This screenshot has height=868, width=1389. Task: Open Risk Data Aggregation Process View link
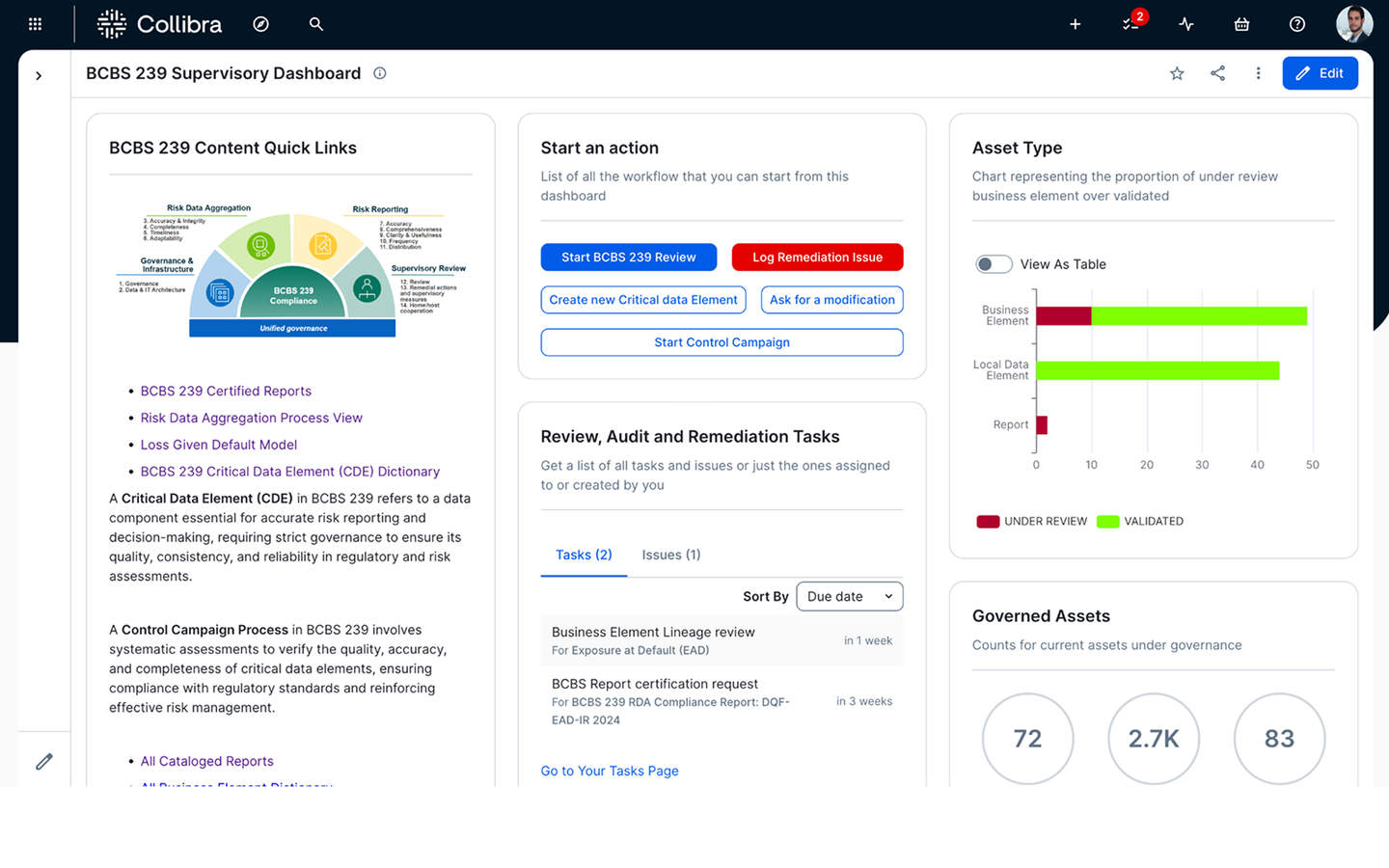click(x=252, y=418)
